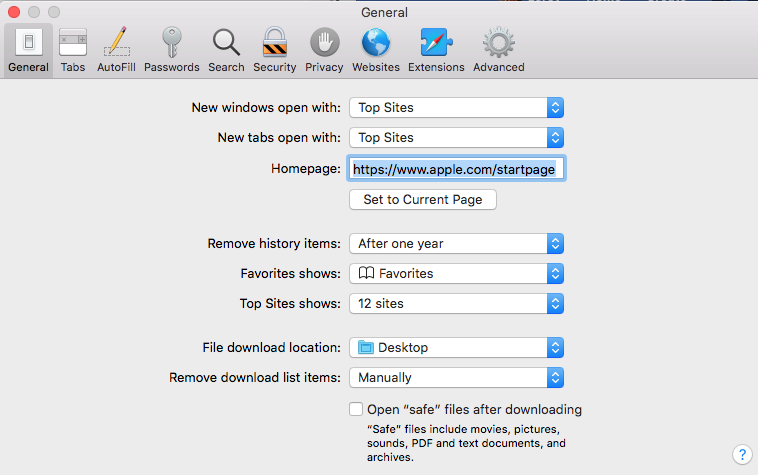The height and width of the screenshot is (475, 758).
Task: Change Remove history items After one year
Action: point(456,244)
